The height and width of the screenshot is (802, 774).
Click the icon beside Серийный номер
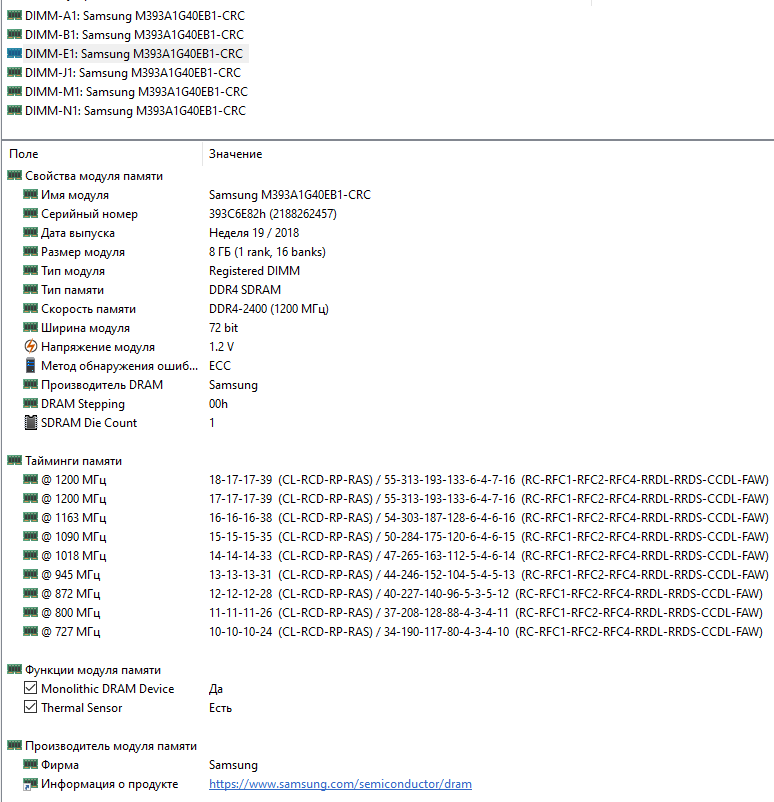[31, 213]
